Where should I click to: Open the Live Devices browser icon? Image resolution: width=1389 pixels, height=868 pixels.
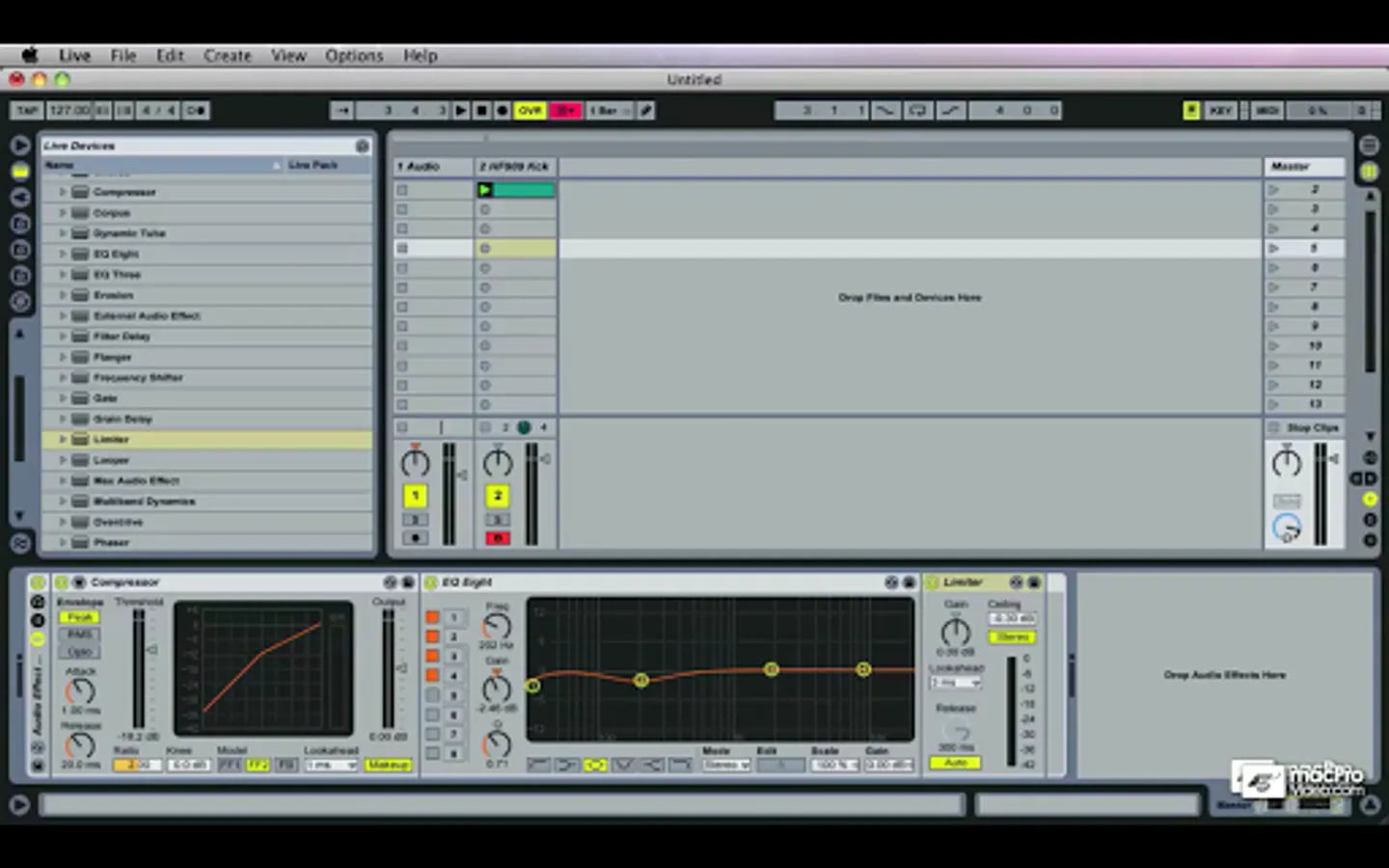tap(20, 172)
